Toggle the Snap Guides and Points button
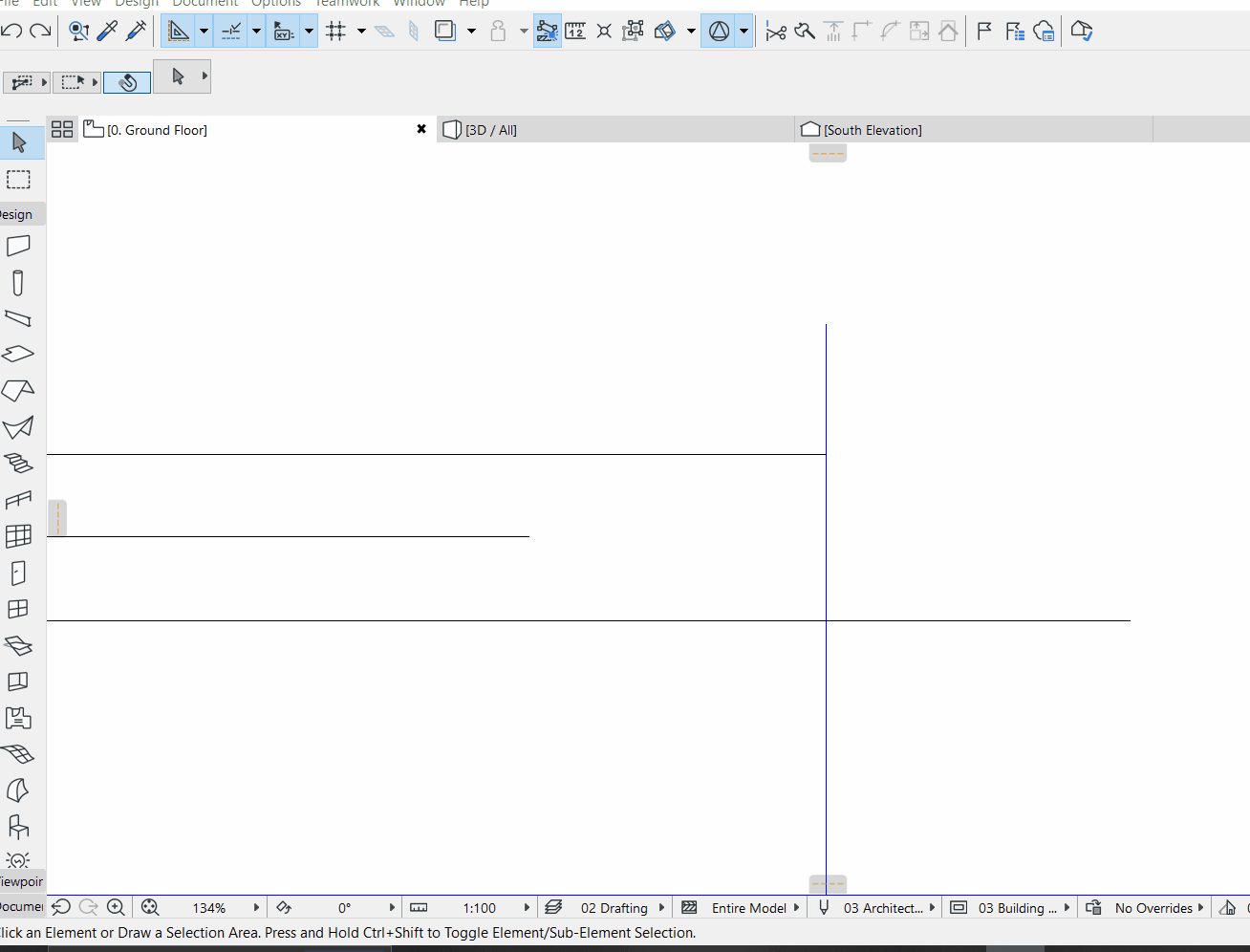1250x952 pixels. pyautogui.click(x=230, y=31)
